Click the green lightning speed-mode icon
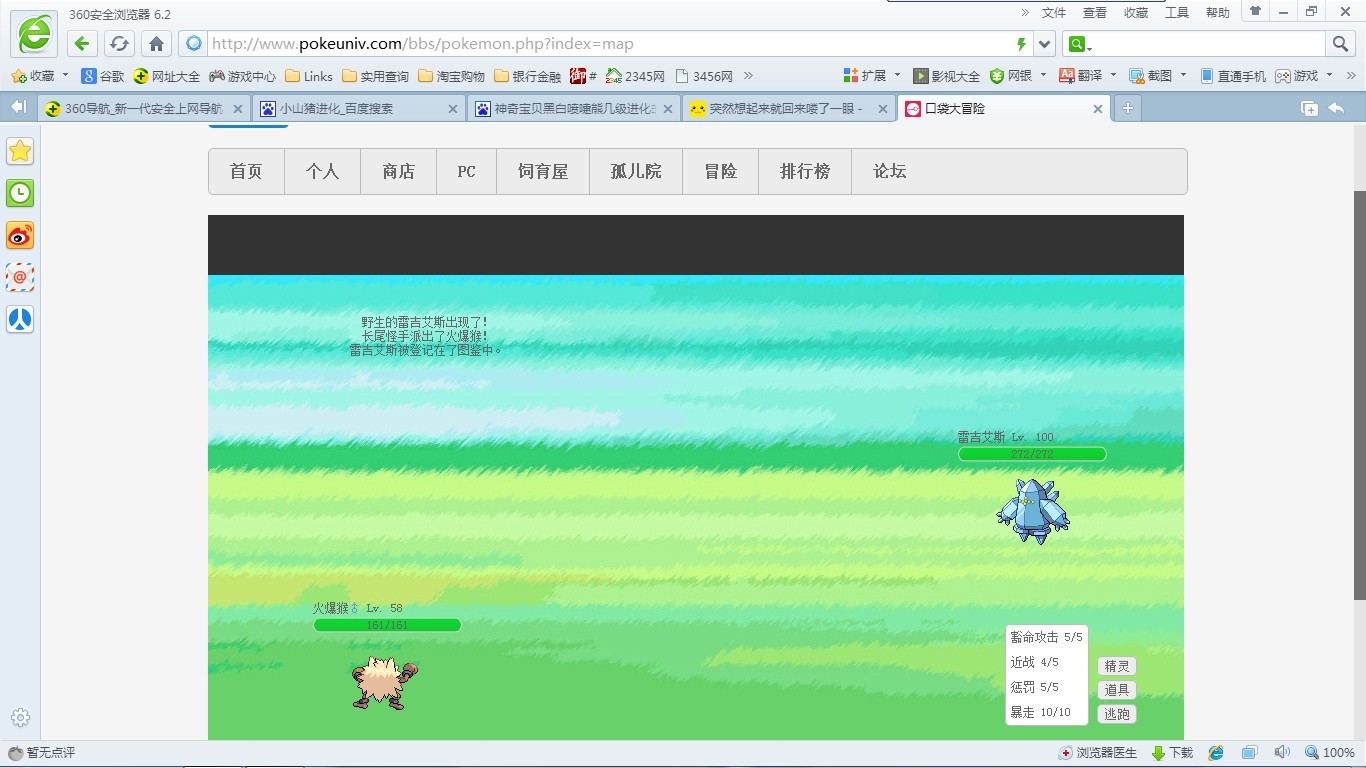Viewport: 1366px width, 768px height. 1021,44
